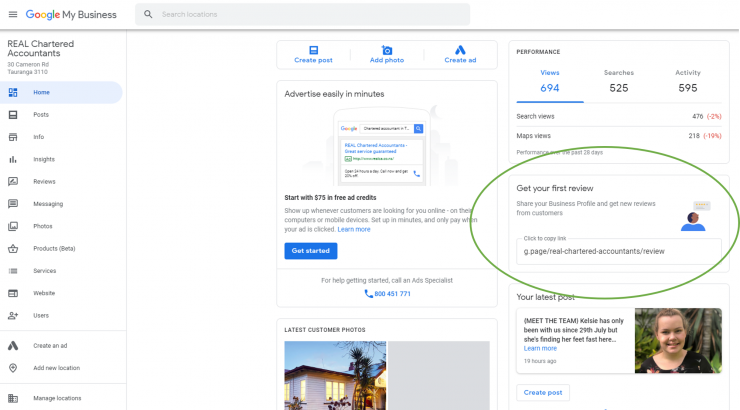Click the Info storefront icon
This screenshot has height=410, width=740.
coord(13,137)
